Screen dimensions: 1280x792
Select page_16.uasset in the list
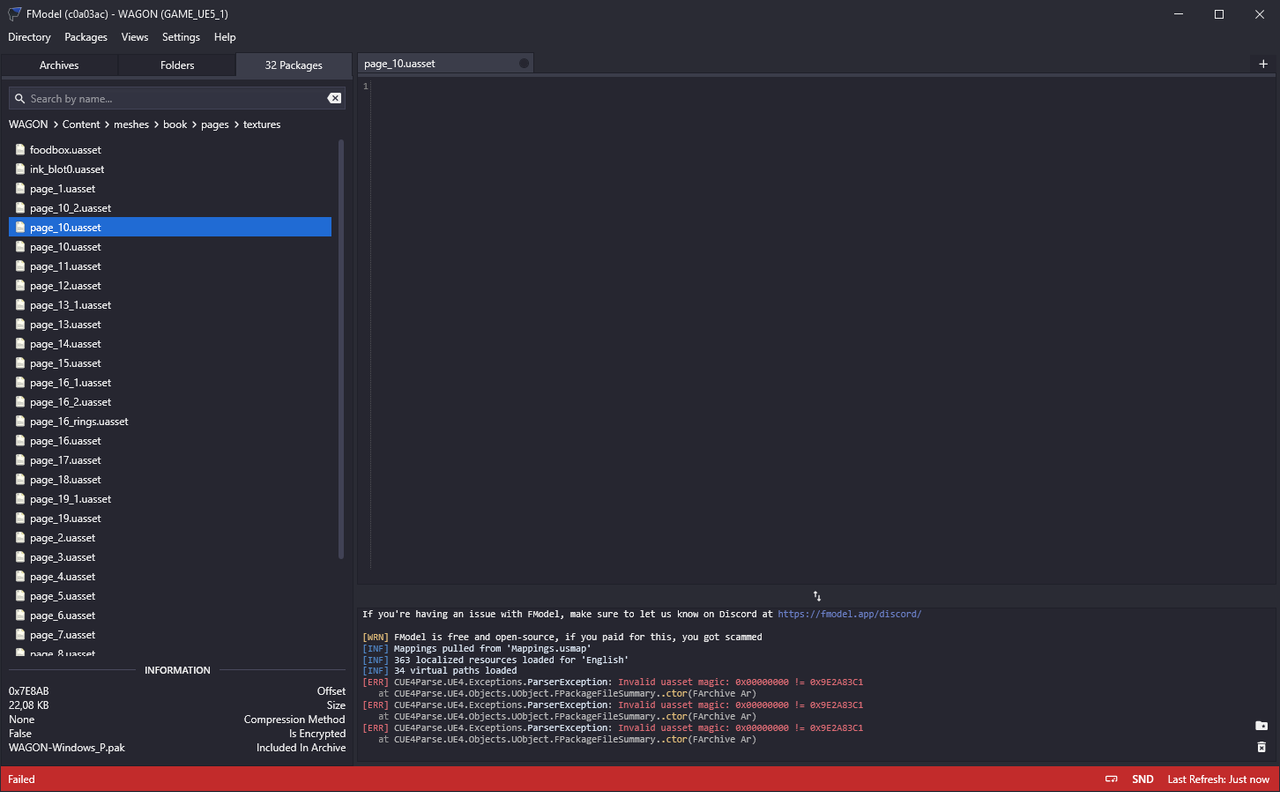tap(170, 441)
